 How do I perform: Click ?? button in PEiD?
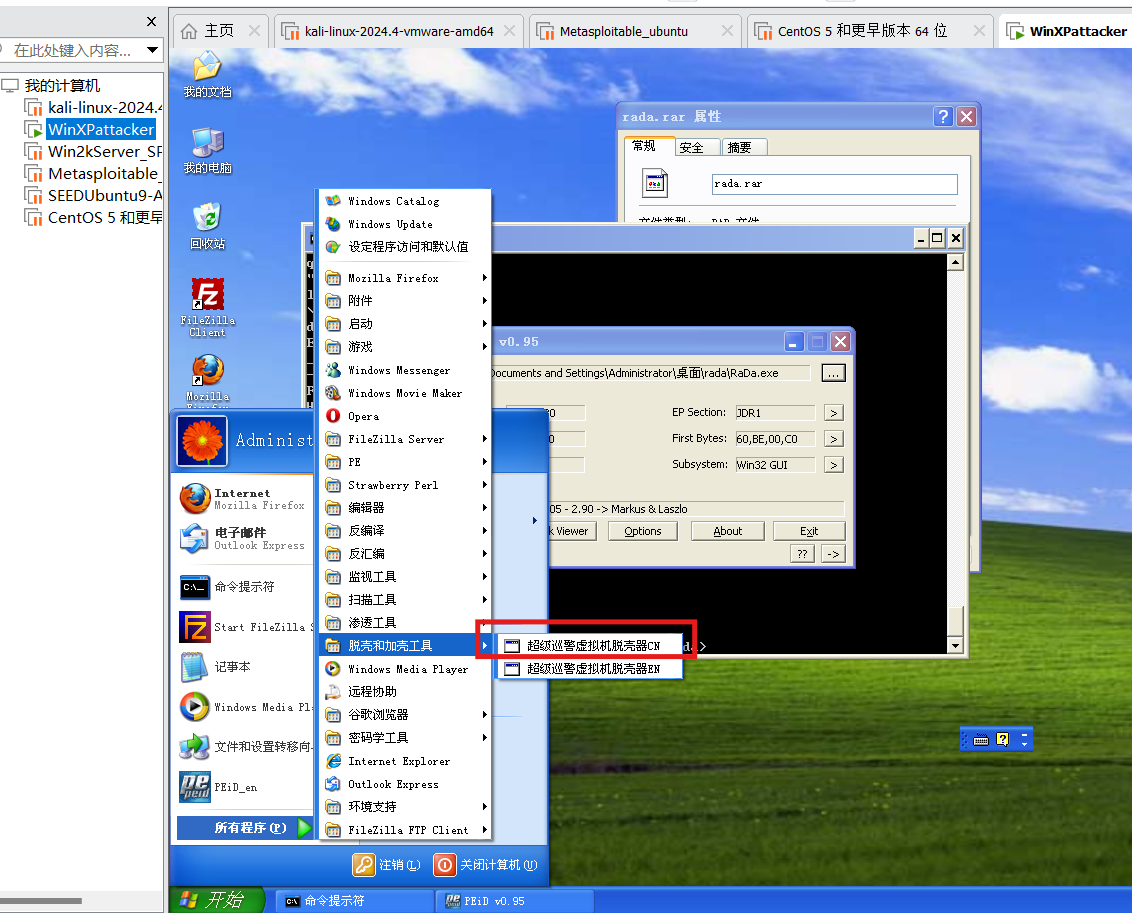[802, 554]
